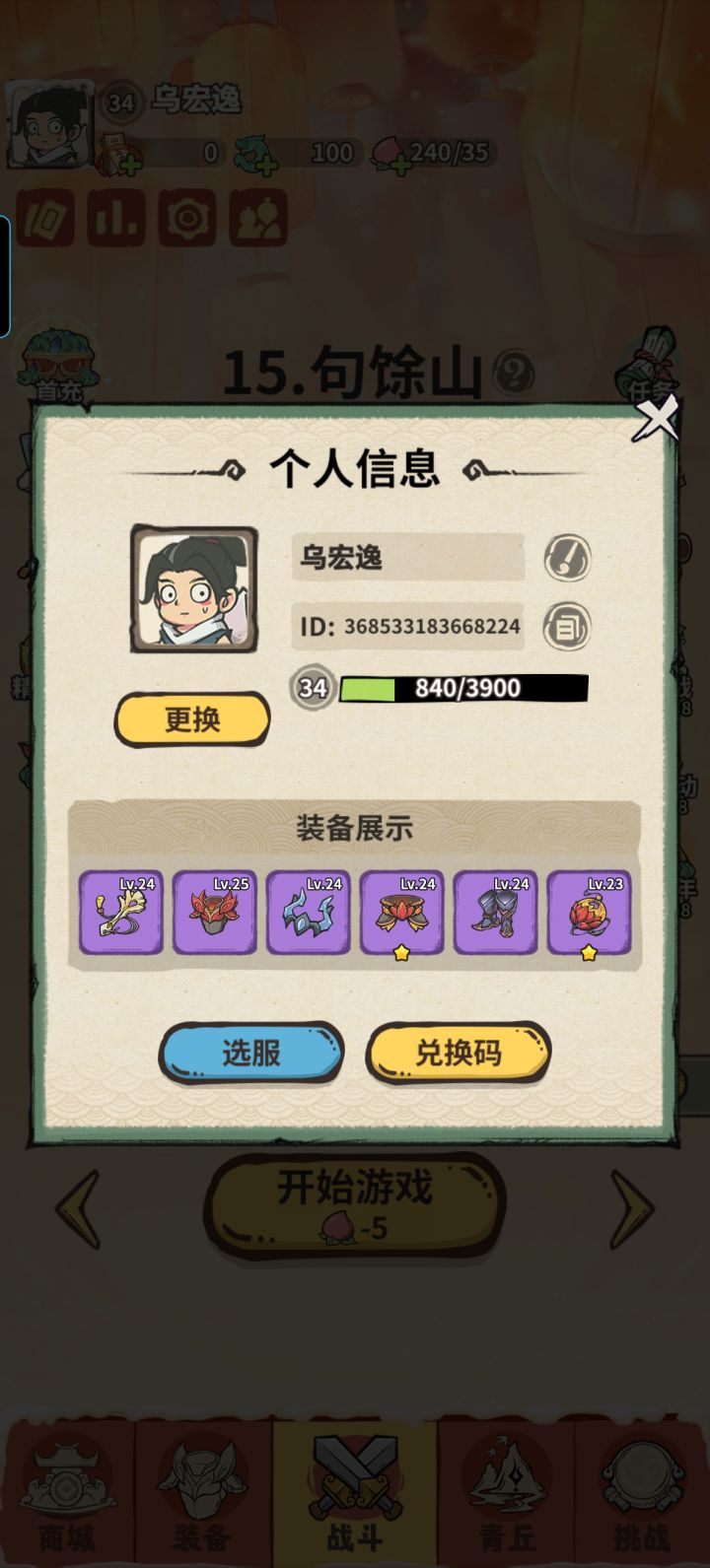Select the Lv.24 starred belt equipment
Screen dimensions: 710x1568
coord(402,912)
